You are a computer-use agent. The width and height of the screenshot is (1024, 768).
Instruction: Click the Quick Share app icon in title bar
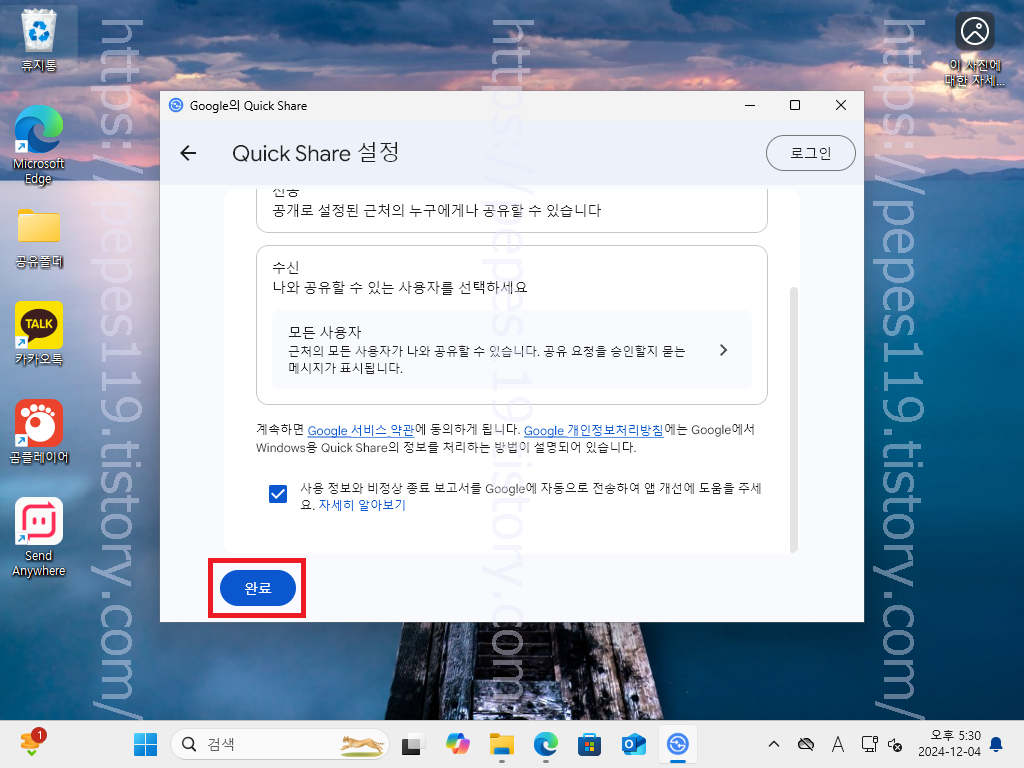pyautogui.click(x=176, y=105)
